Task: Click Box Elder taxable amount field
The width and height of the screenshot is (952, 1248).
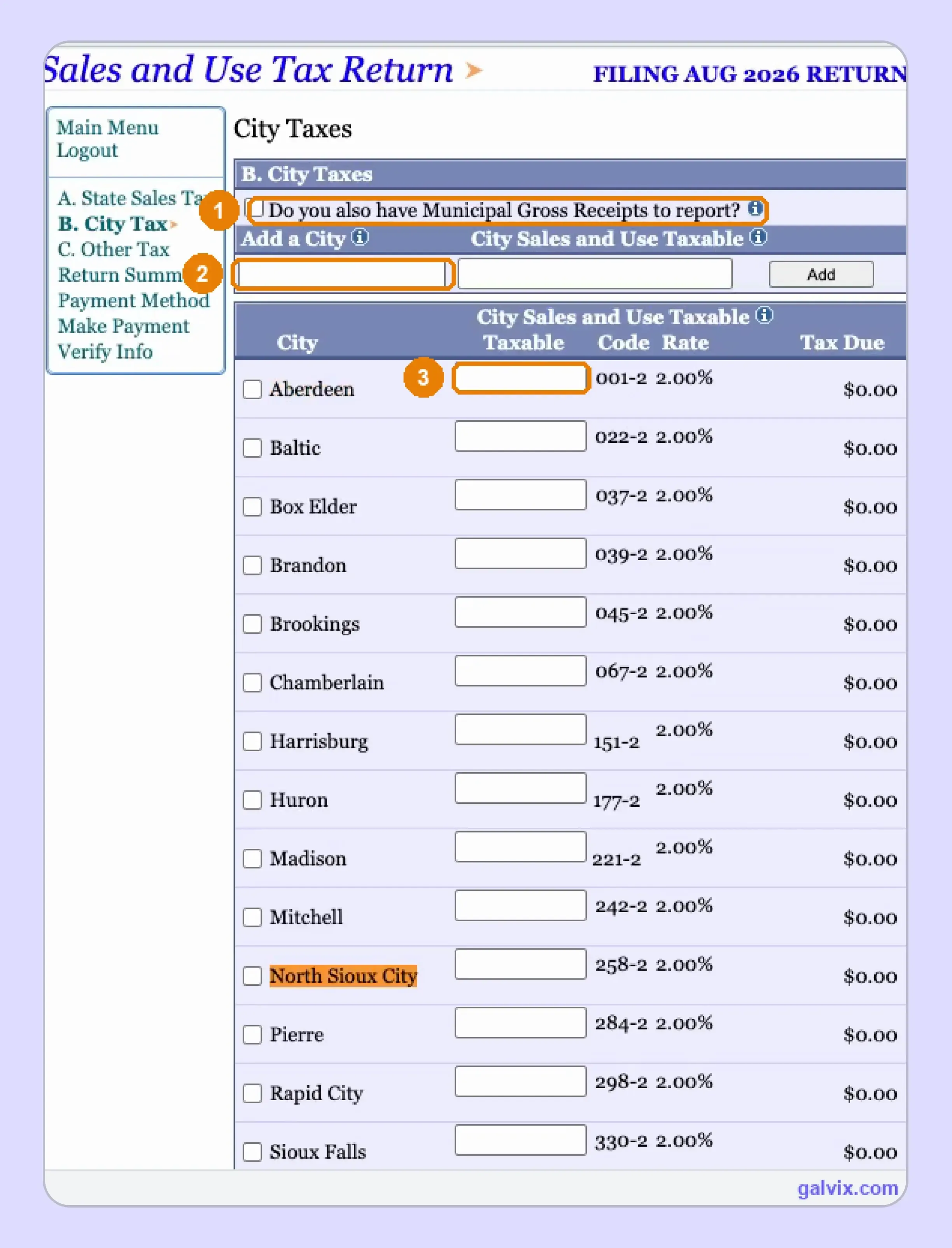Action: point(520,495)
